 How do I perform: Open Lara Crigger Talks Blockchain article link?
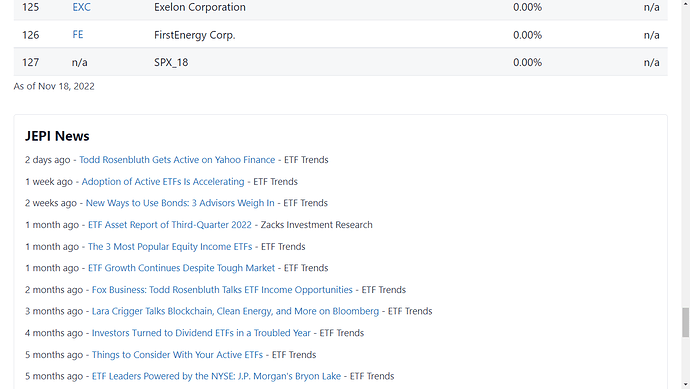(235, 311)
